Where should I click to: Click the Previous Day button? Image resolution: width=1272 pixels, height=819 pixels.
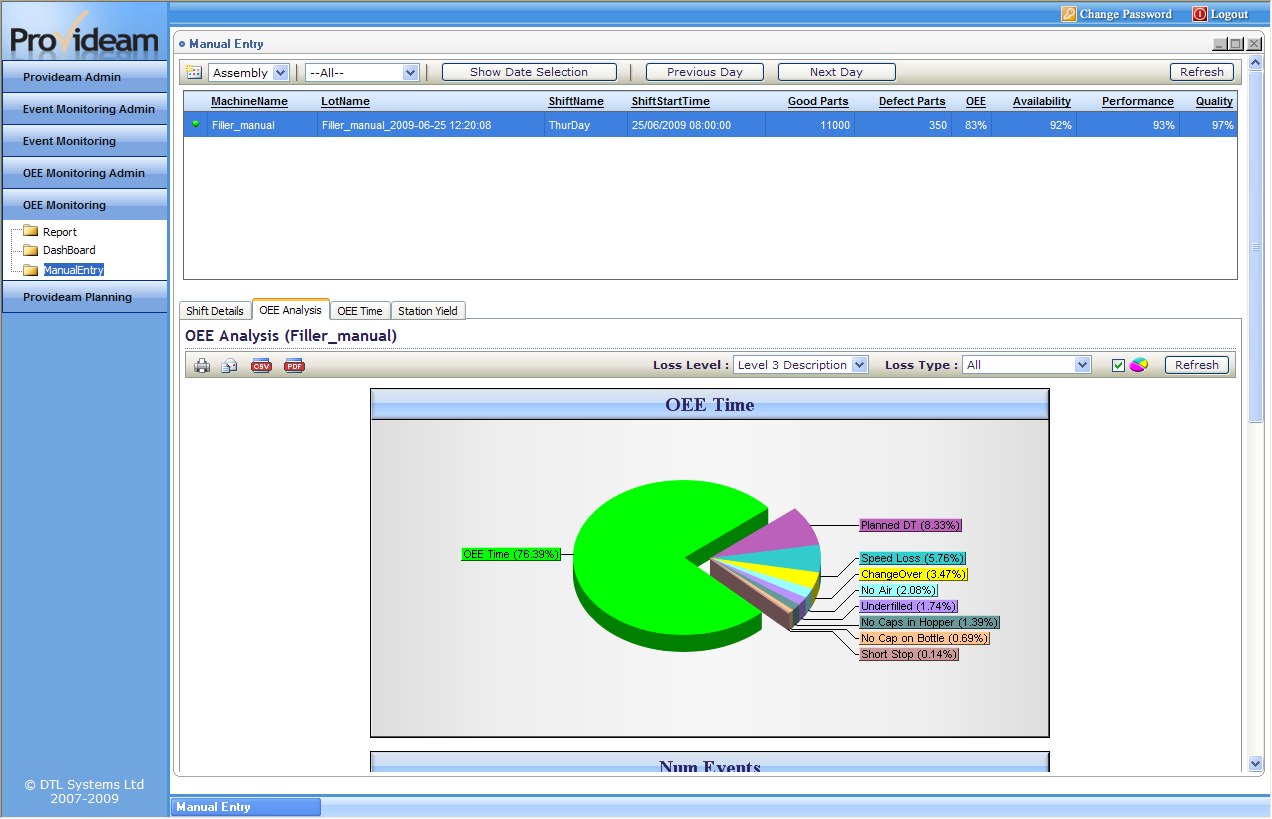click(x=705, y=72)
